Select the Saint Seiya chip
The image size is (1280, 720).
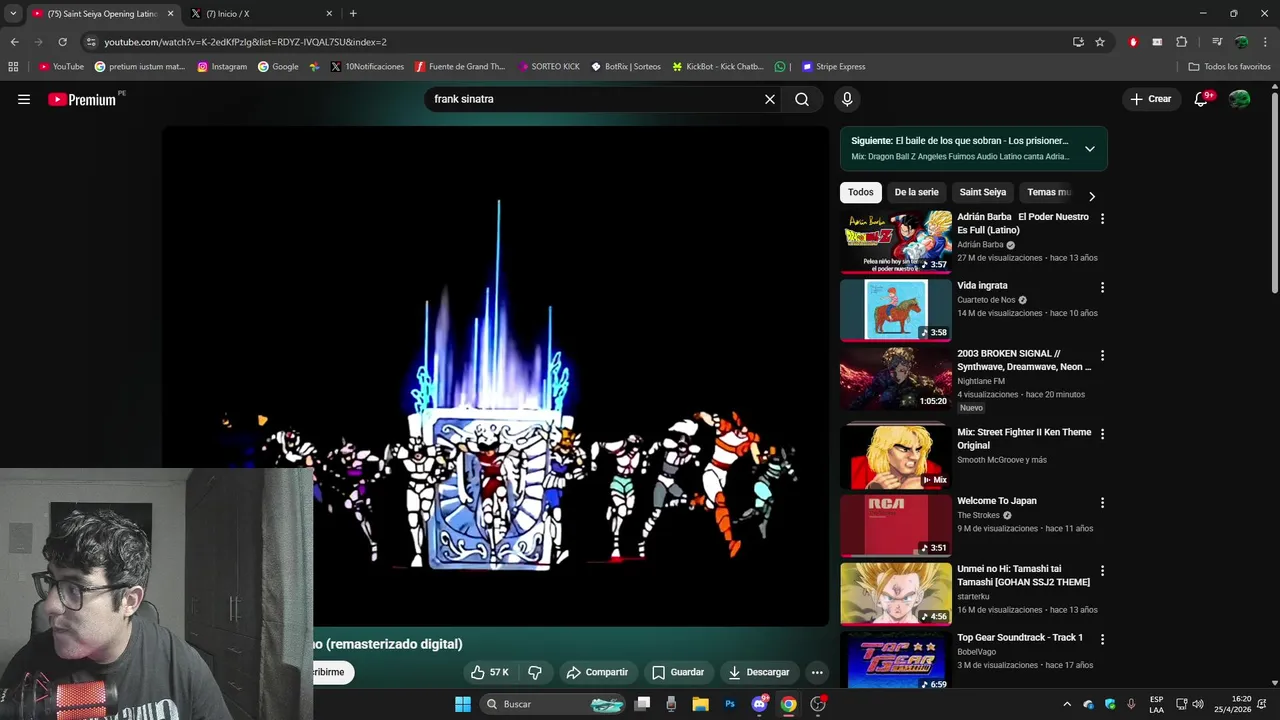[x=983, y=192]
